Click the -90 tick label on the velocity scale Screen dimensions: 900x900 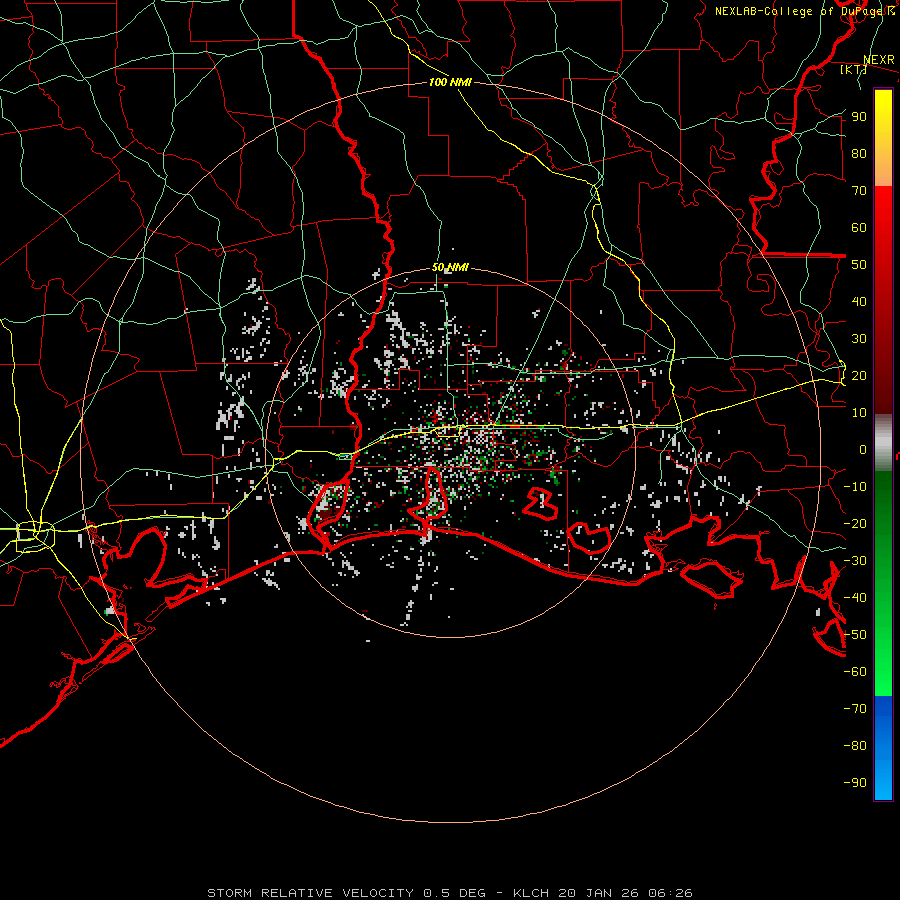(x=855, y=782)
